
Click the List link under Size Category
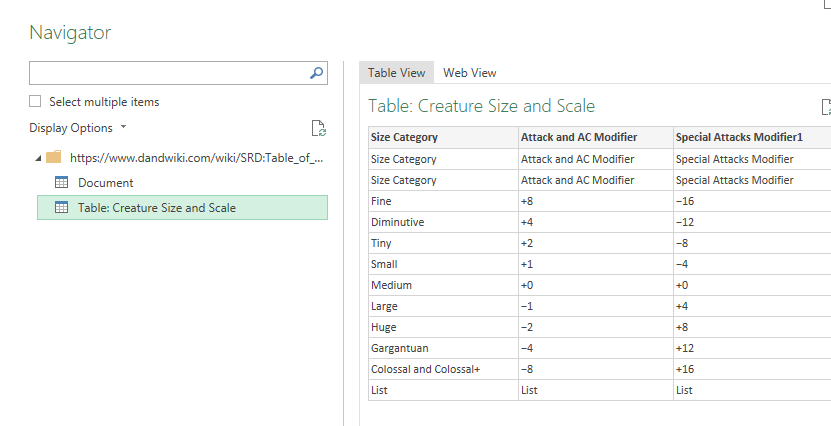380,391
